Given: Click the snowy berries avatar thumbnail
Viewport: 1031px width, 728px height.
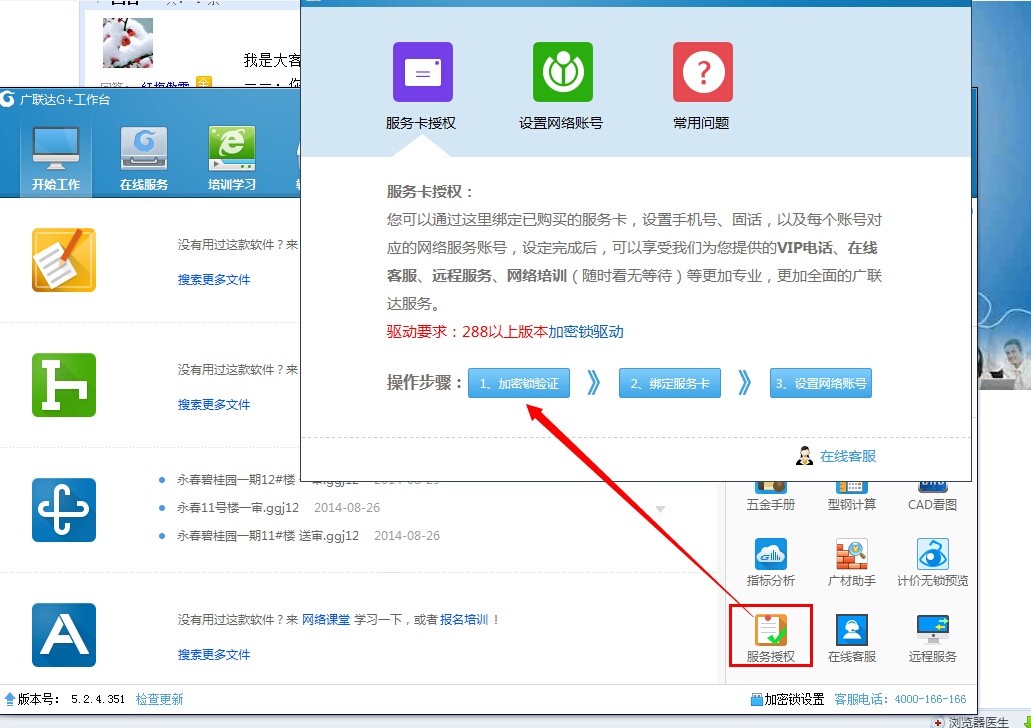Looking at the screenshot, I should [x=128, y=43].
